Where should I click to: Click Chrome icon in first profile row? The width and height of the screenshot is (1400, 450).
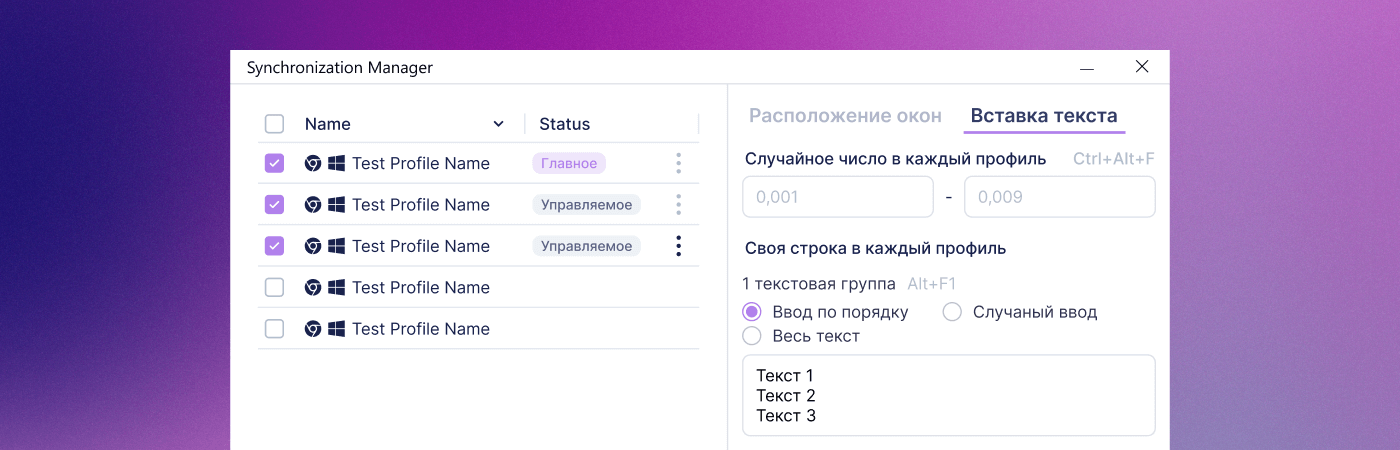pyautogui.click(x=313, y=164)
